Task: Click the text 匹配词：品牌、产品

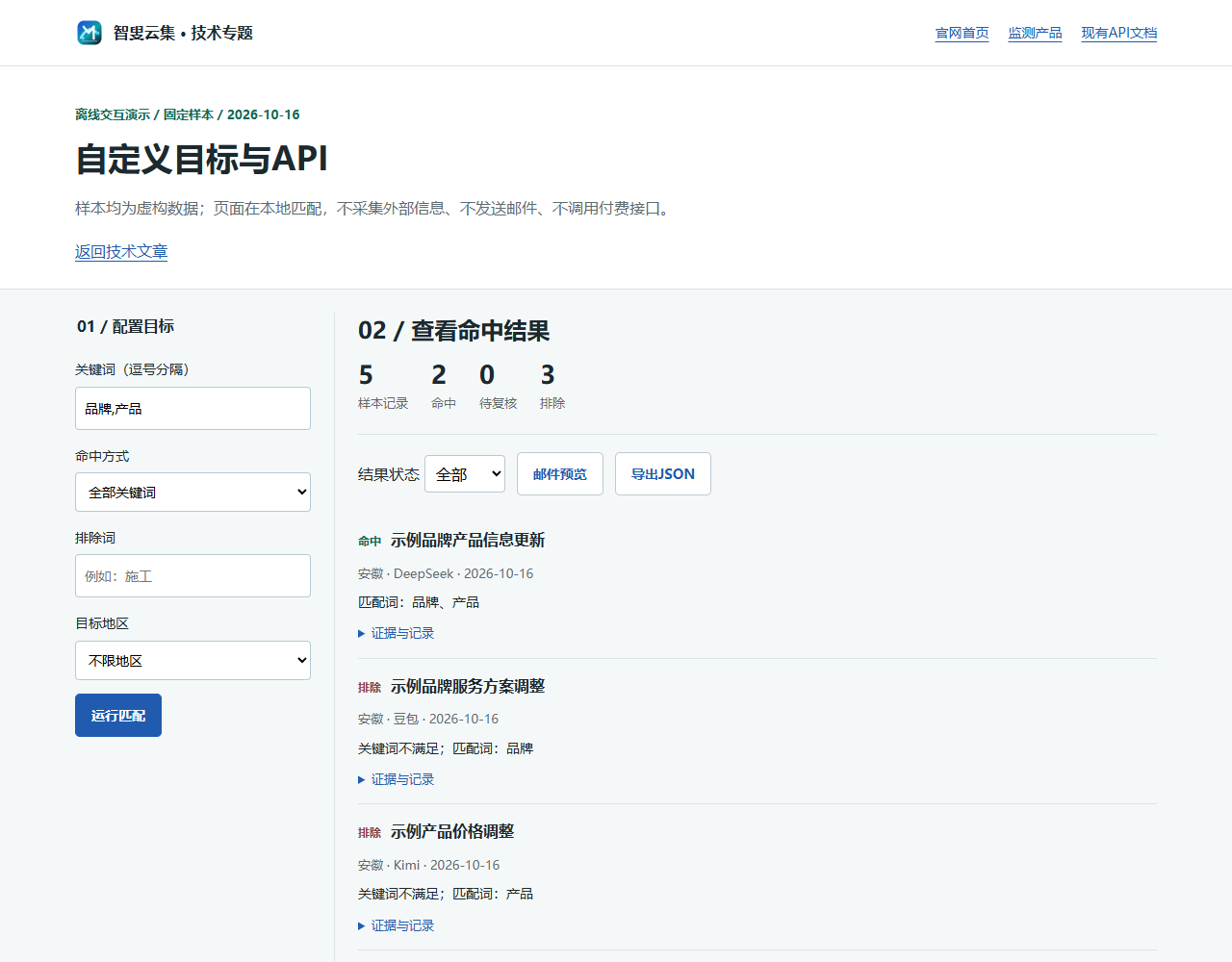Action: 419,602
